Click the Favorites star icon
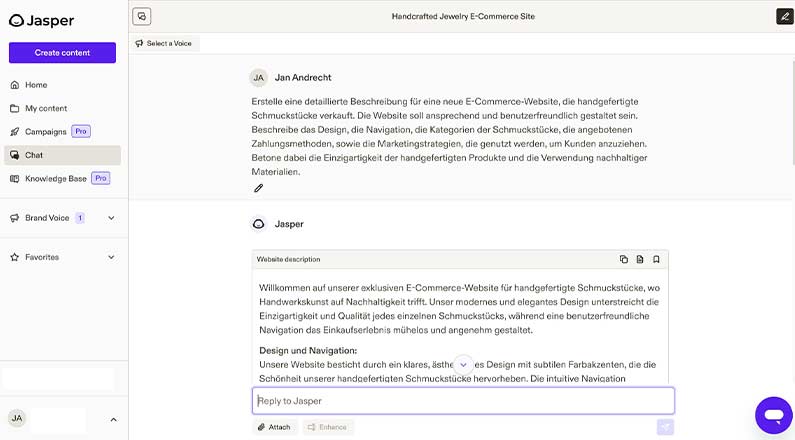This screenshot has height=440, width=795. point(15,257)
